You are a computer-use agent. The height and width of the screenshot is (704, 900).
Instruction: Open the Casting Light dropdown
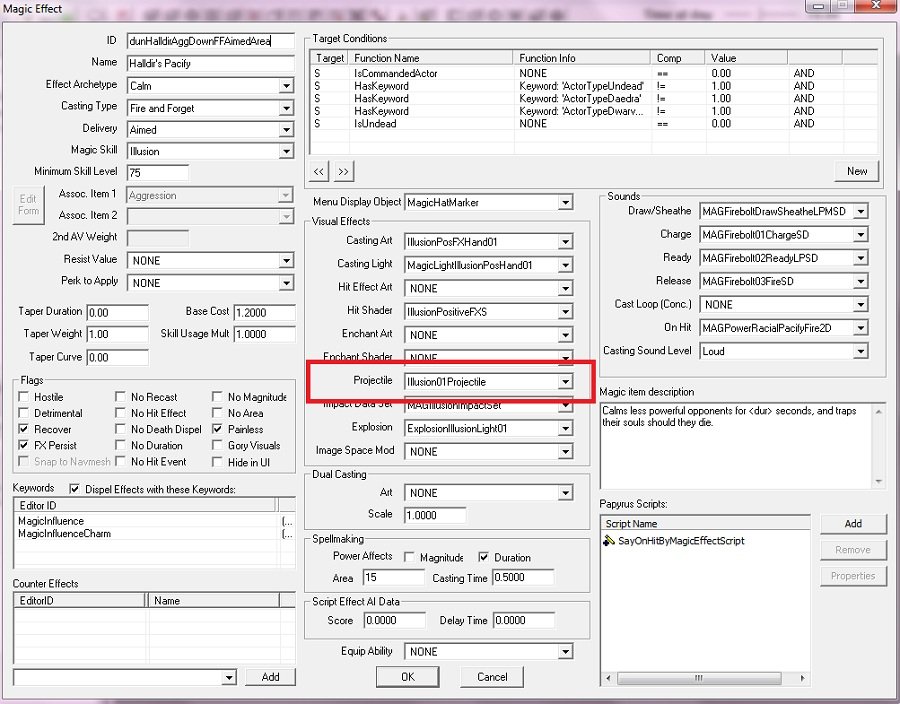tap(565, 265)
